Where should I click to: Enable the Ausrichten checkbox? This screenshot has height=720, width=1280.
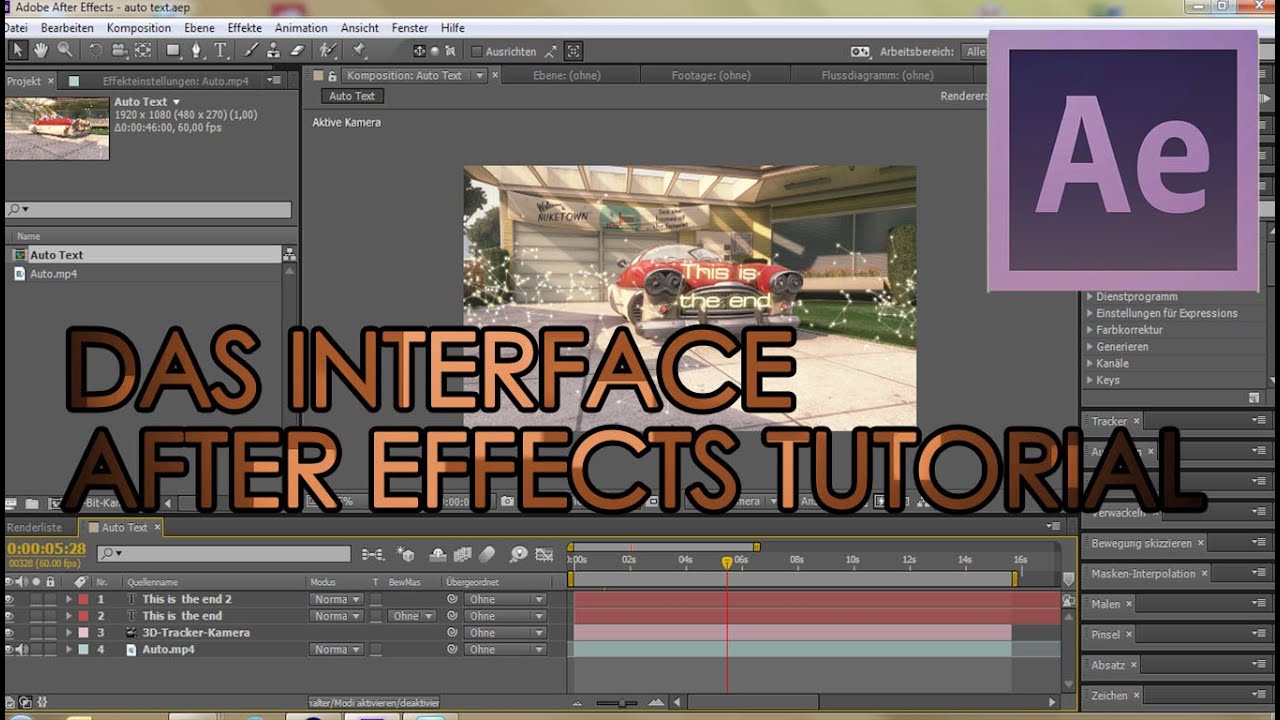[477, 51]
